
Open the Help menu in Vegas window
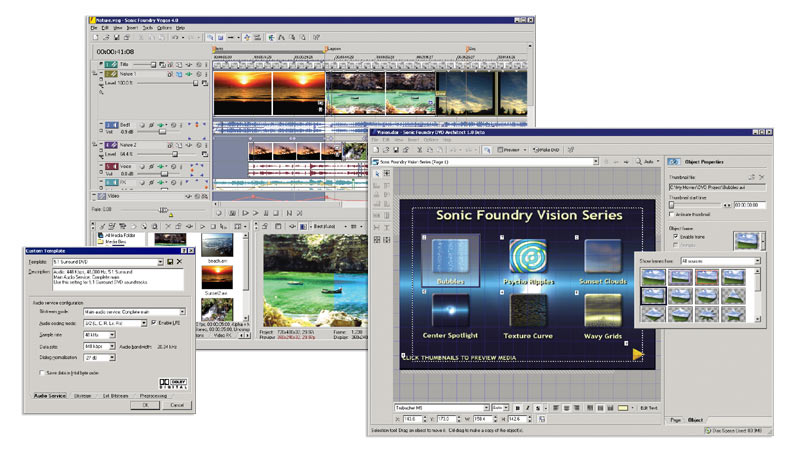(x=180, y=28)
